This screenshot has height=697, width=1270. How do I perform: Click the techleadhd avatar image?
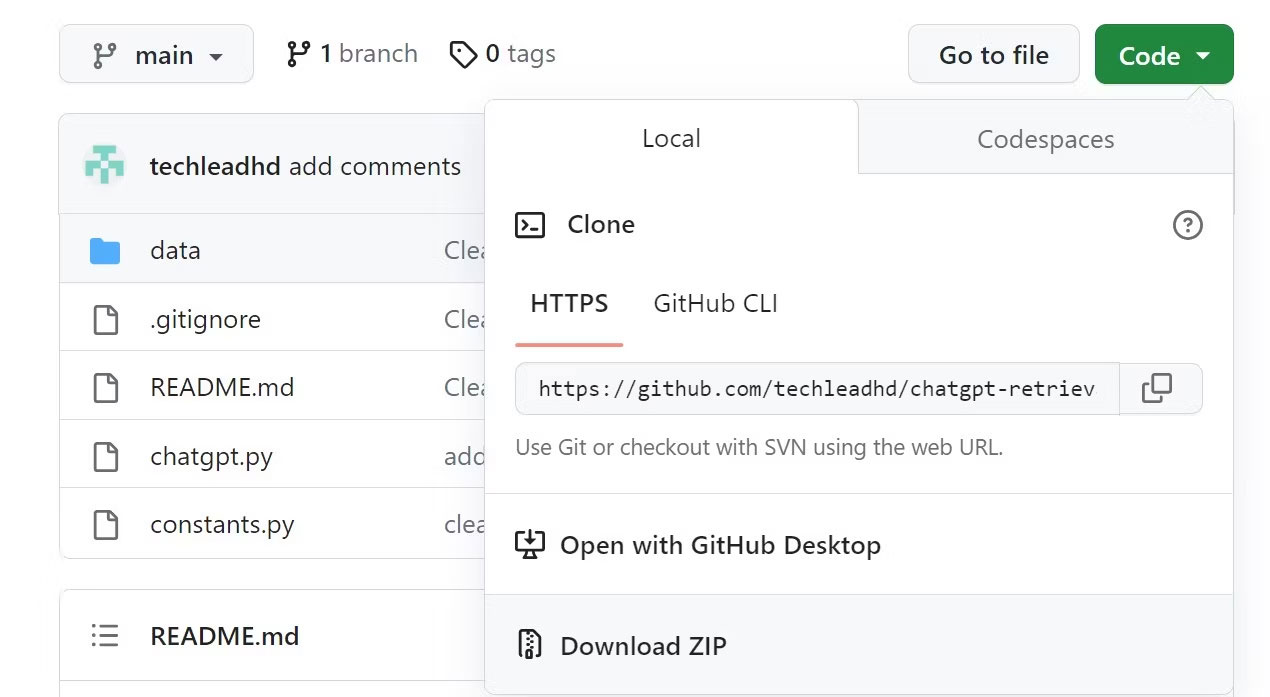pyautogui.click(x=104, y=166)
